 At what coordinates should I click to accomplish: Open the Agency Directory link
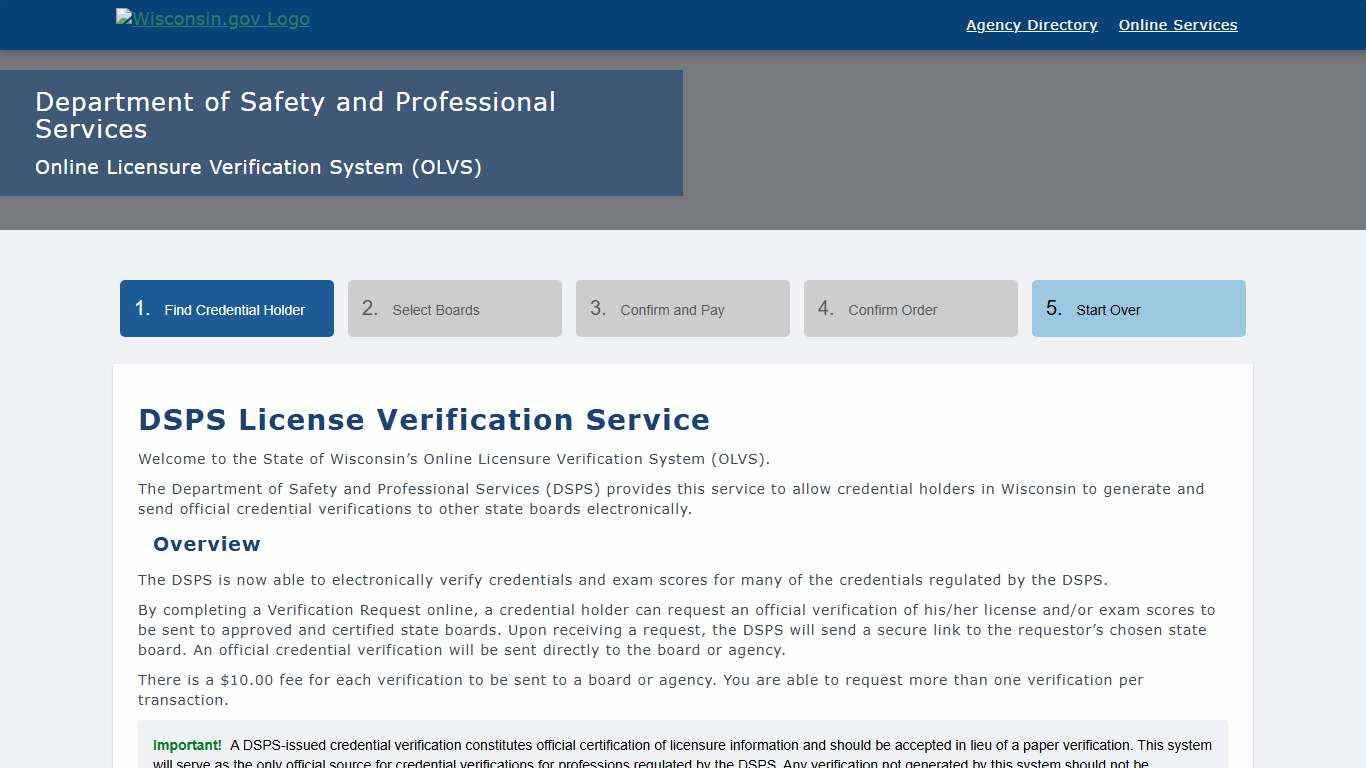point(1031,25)
